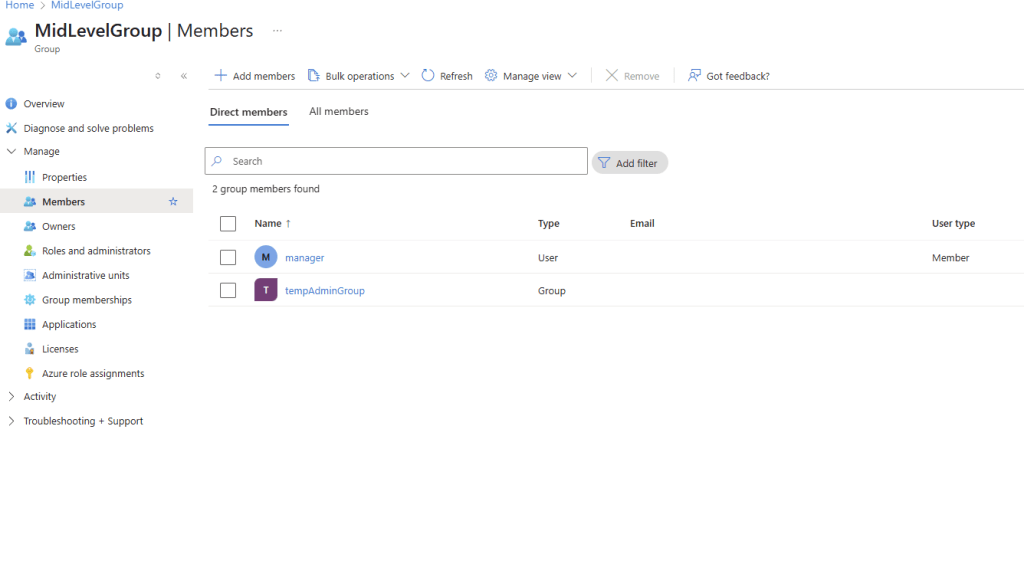Click the Refresh icon in toolbar
The image size is (1024, 567).
coord(428,76)
